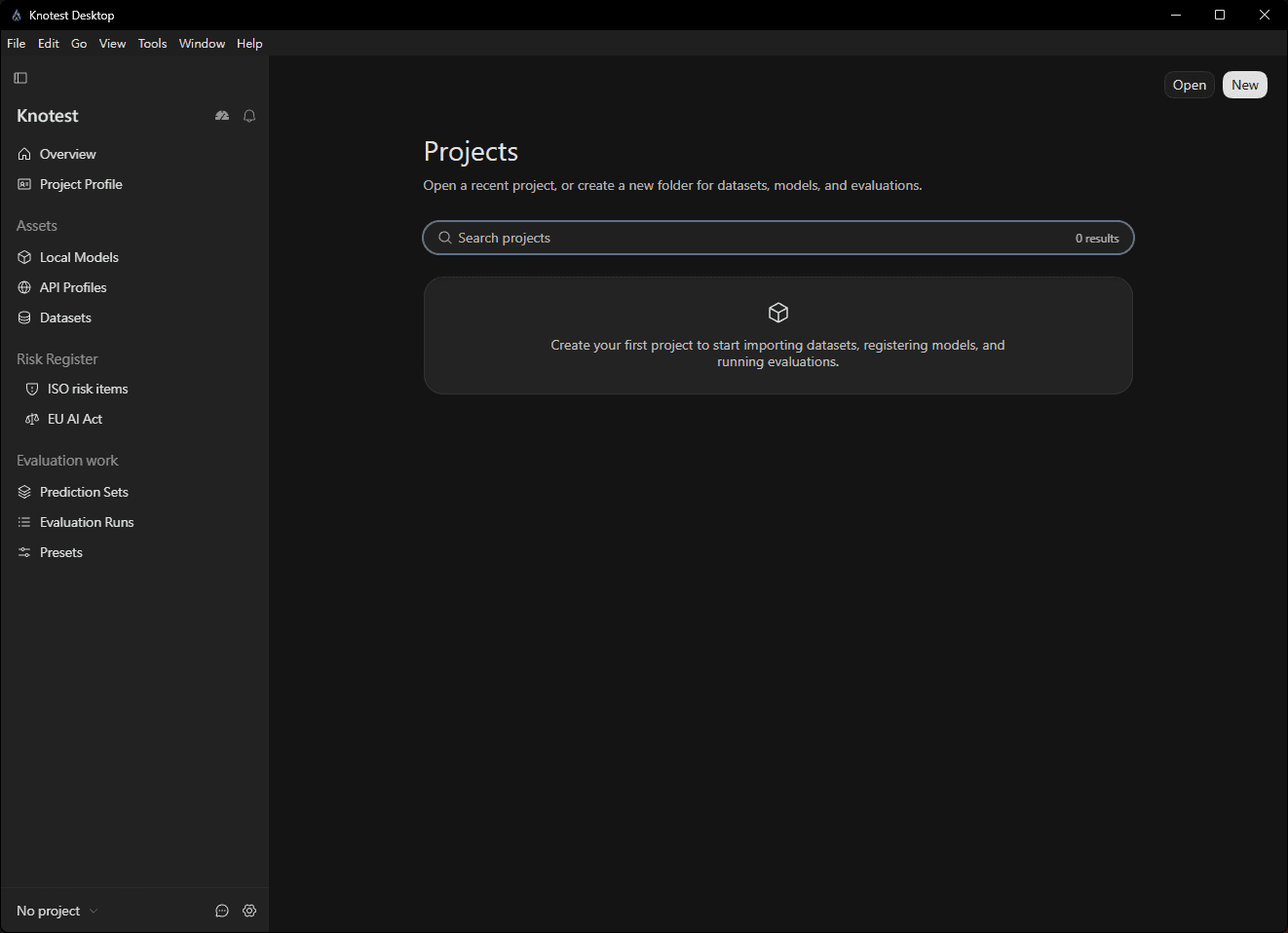Focus the Search projects field
This screenshot has width=1288, height=933.
(777, 238)
